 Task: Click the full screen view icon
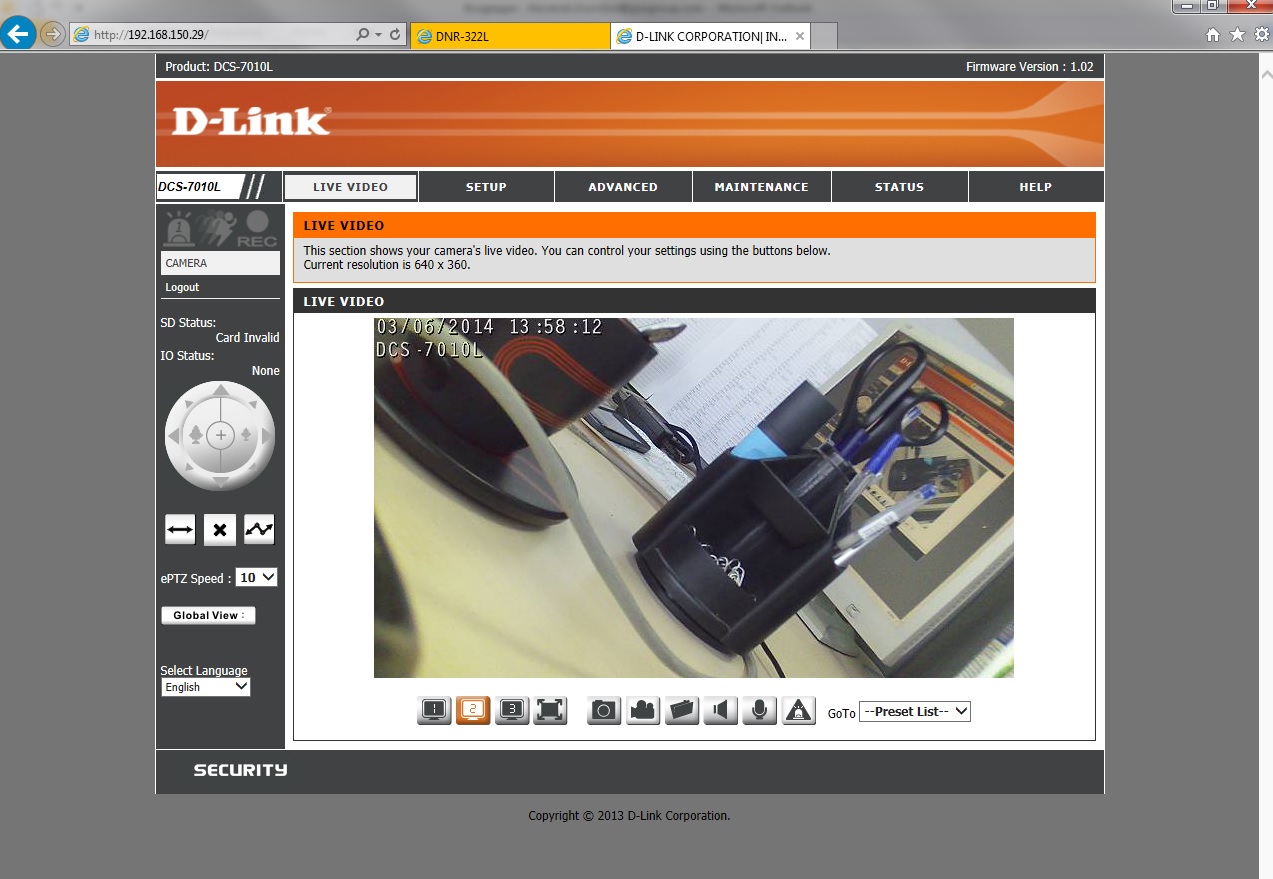click(550, 710)
